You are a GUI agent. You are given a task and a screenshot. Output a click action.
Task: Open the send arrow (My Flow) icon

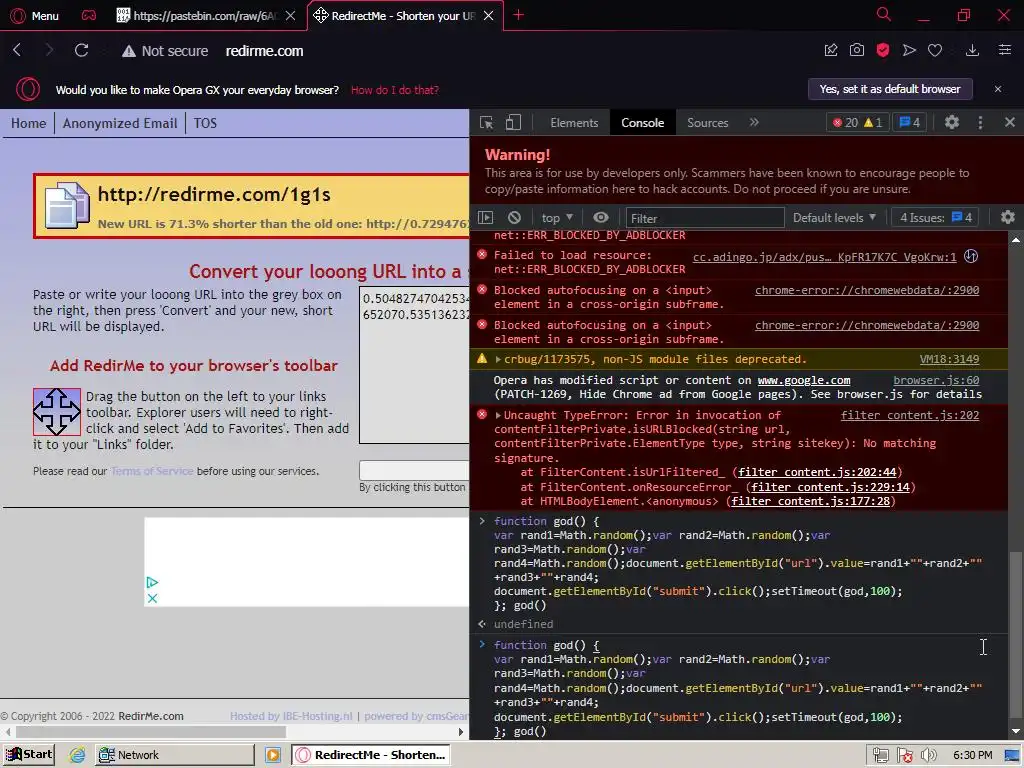[x=909, y=50]
